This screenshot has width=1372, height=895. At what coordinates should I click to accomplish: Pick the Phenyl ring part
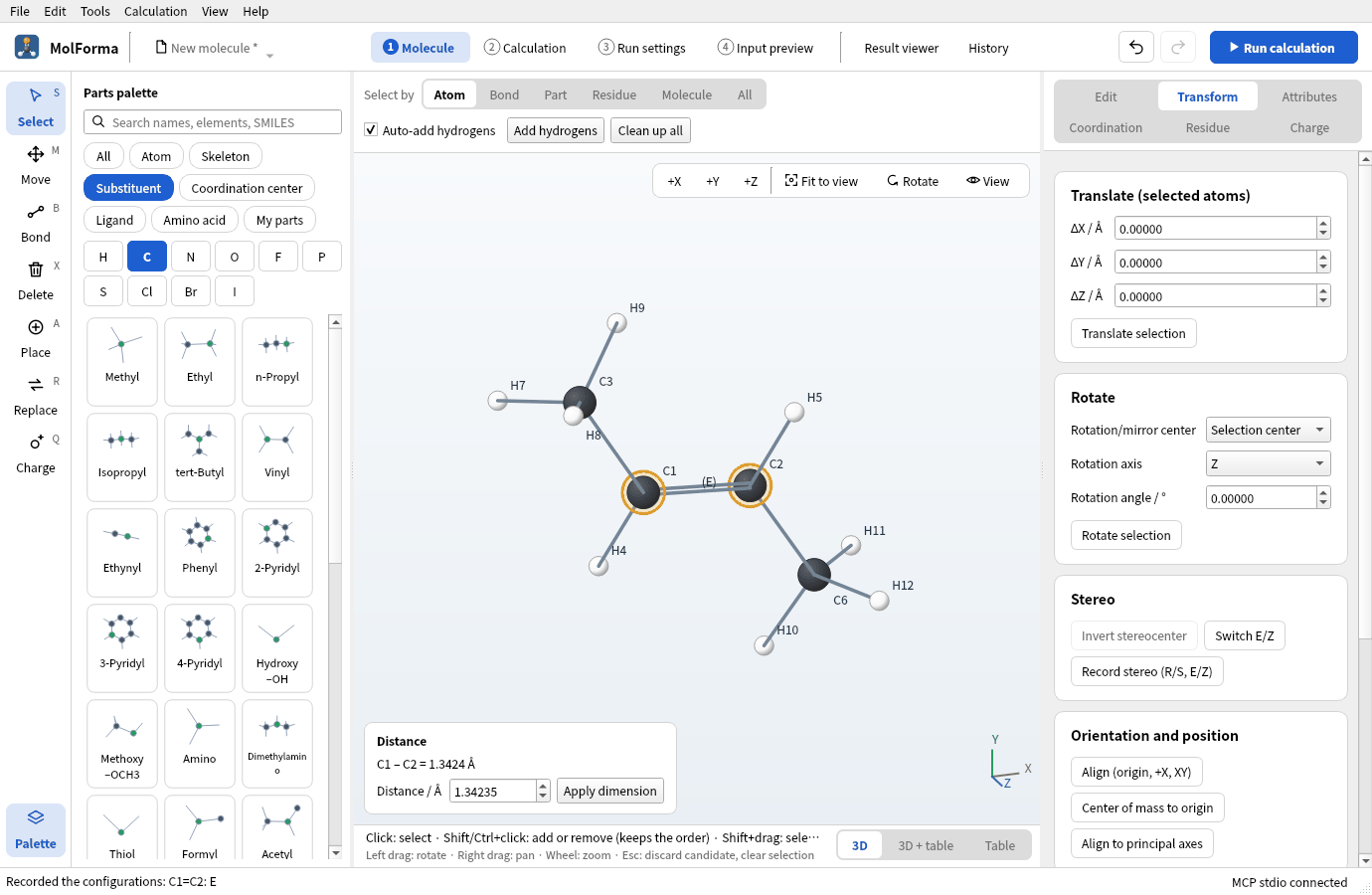tap(200, 552)
